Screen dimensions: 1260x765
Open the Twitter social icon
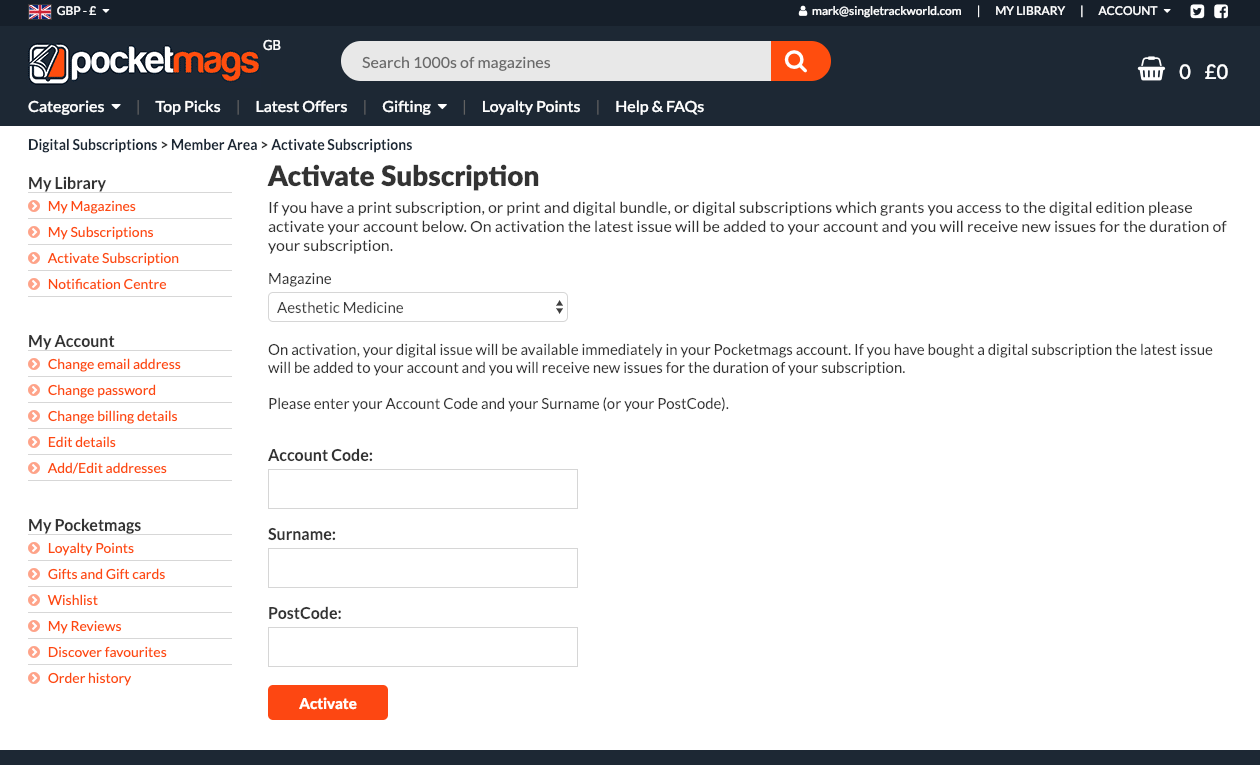1197,11
